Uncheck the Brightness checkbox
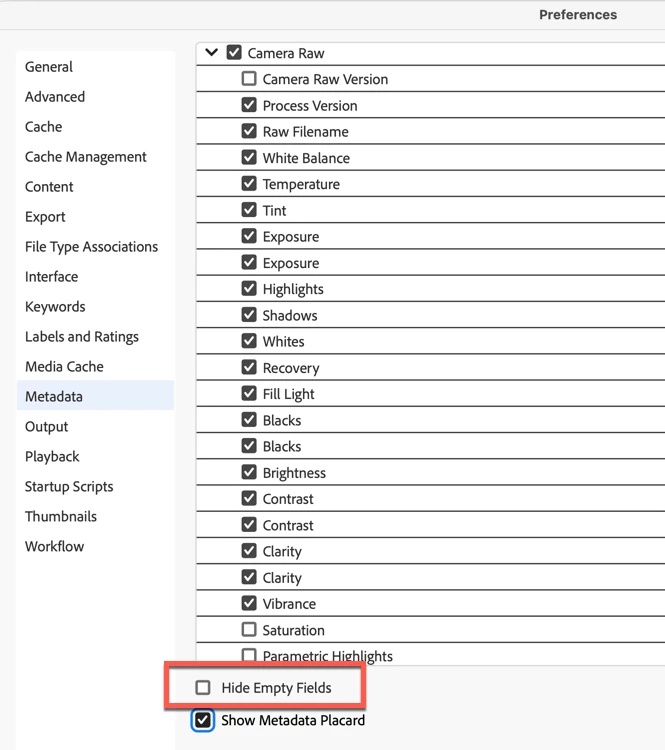Image resolution: width=665 pixels, height=750 pixels. pyautogui.click(x=249, y=472)
